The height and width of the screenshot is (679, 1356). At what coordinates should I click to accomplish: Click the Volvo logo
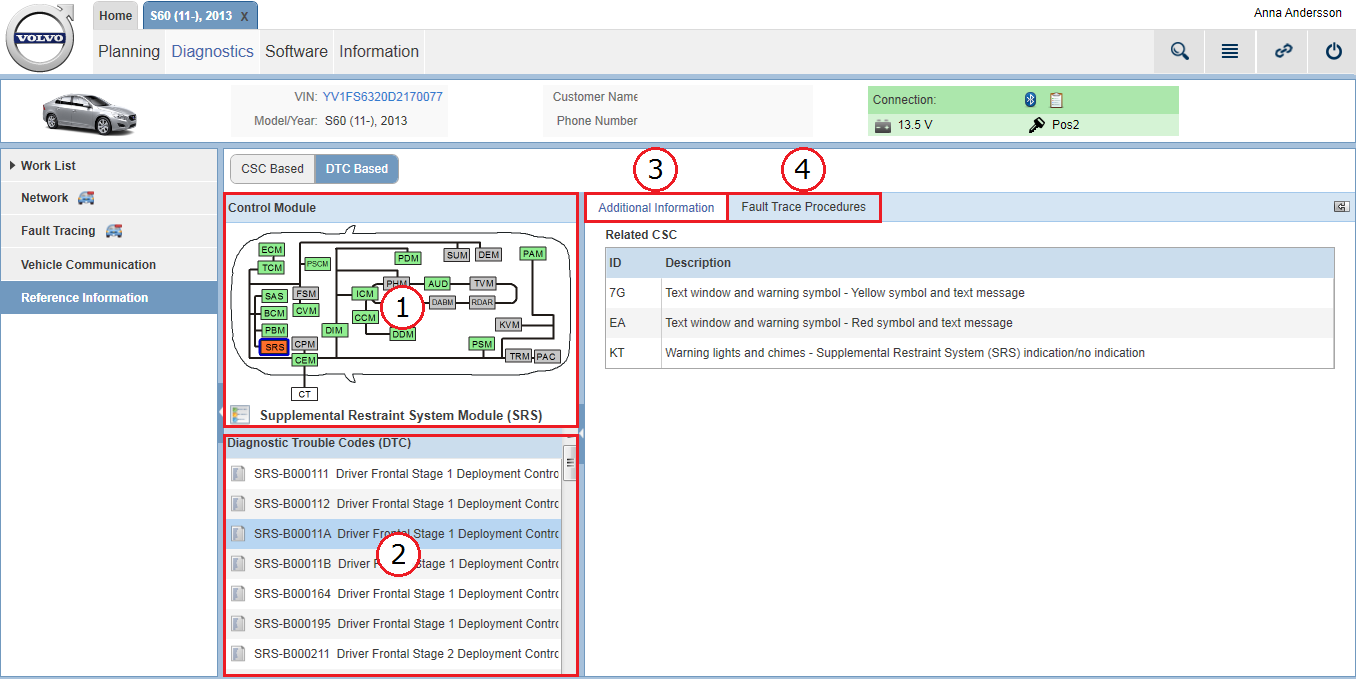[41, 39]
